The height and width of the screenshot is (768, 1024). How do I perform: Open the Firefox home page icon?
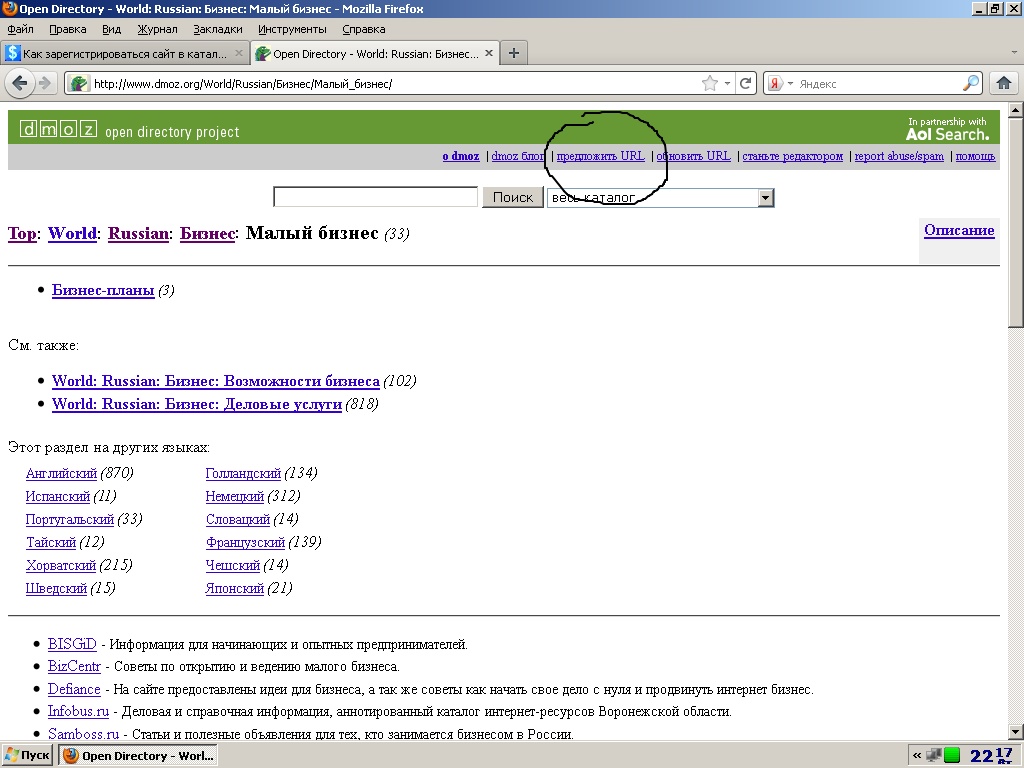coord(1004,84)
